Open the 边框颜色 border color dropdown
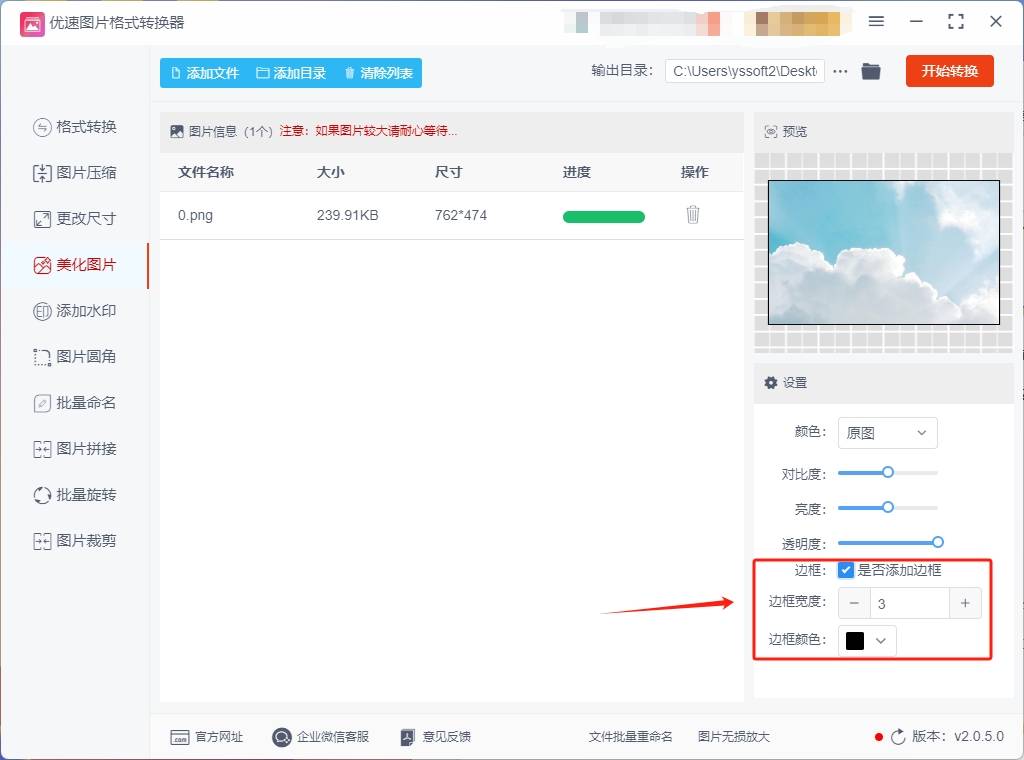Screen dimensions: 1024x760 coord(866,640)
